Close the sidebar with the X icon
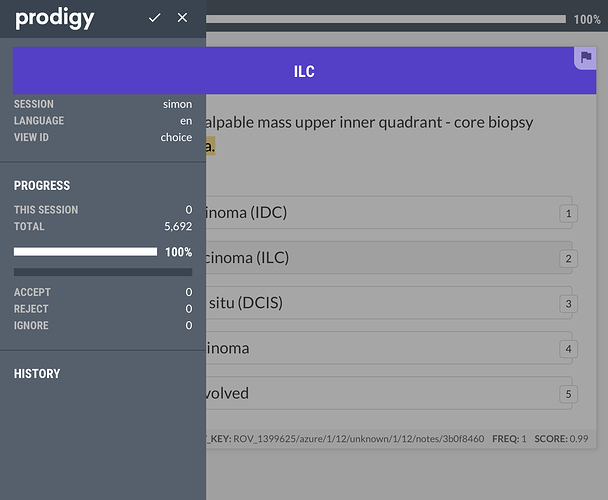 pyautogui.click(x=182, y=18)
